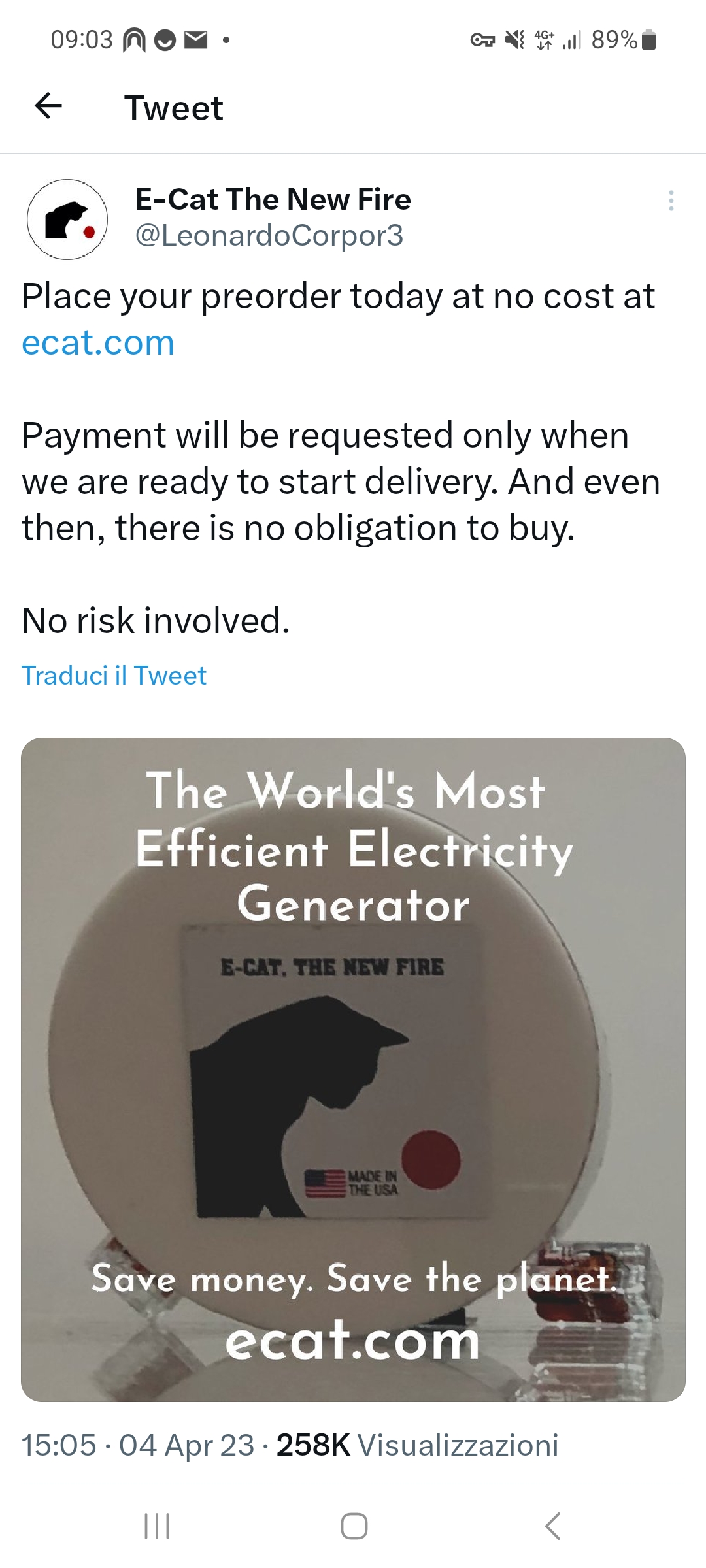This screenshot has width=706, height=1568.
Task: Open the E-Cat profile avatar
Action: 67,220
